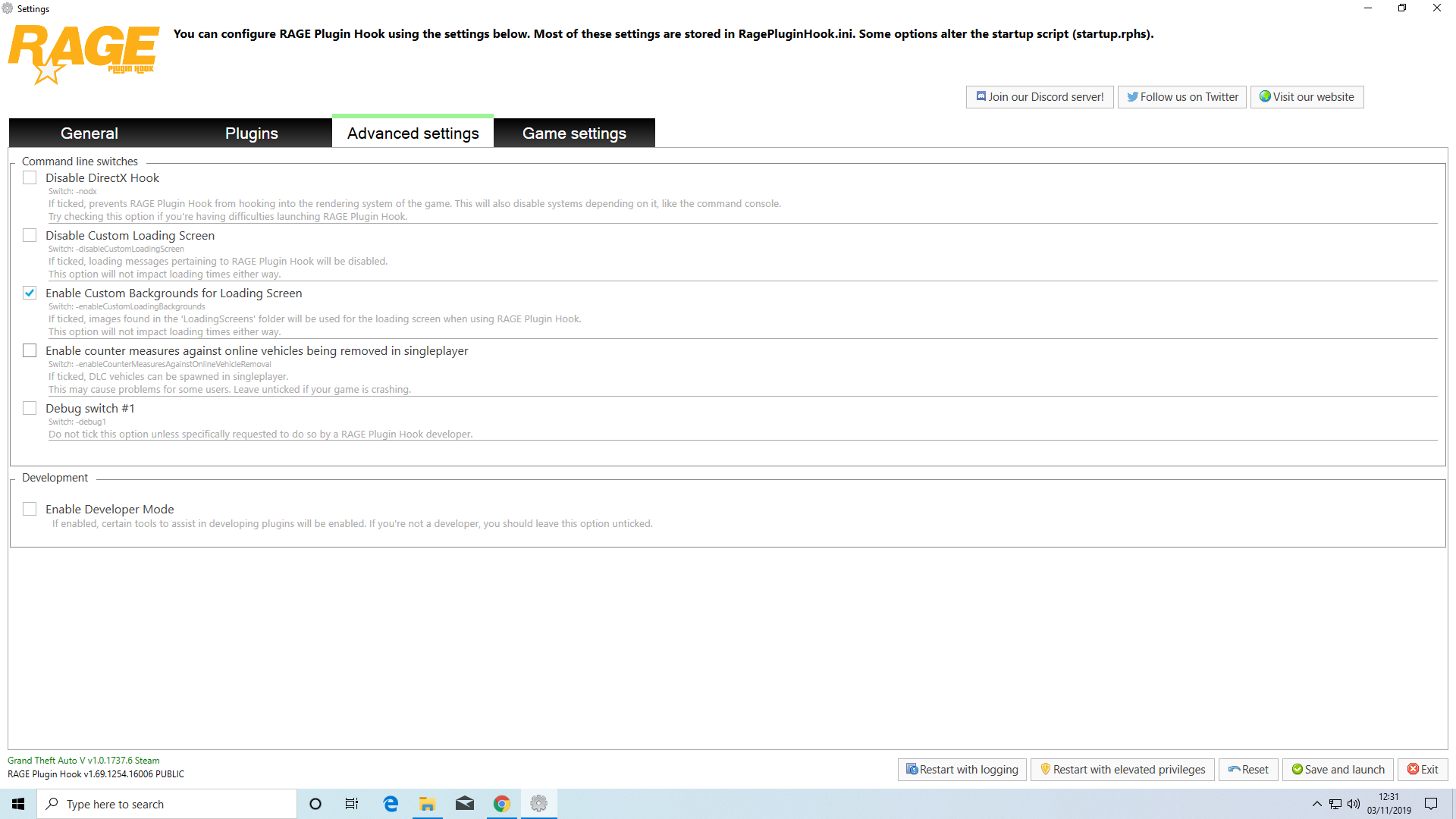Click Restart with elevated privileges
Viewport: 1456px width, 819px height.
tap(1122, 770)
